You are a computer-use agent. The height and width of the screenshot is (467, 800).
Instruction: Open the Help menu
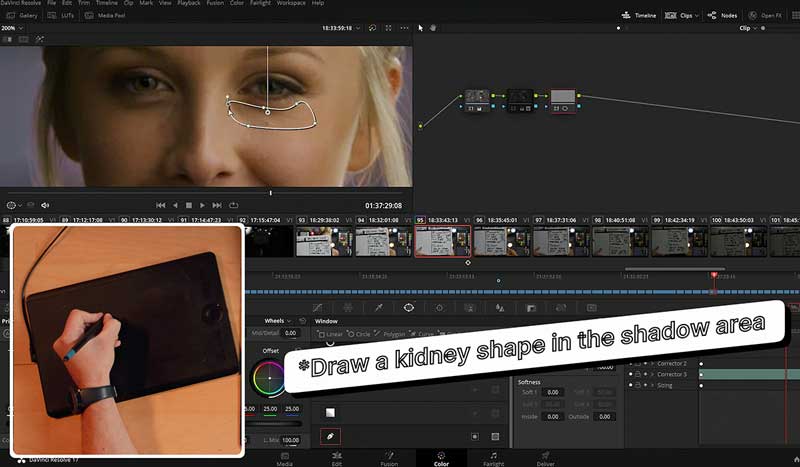(x=318, y=3)
